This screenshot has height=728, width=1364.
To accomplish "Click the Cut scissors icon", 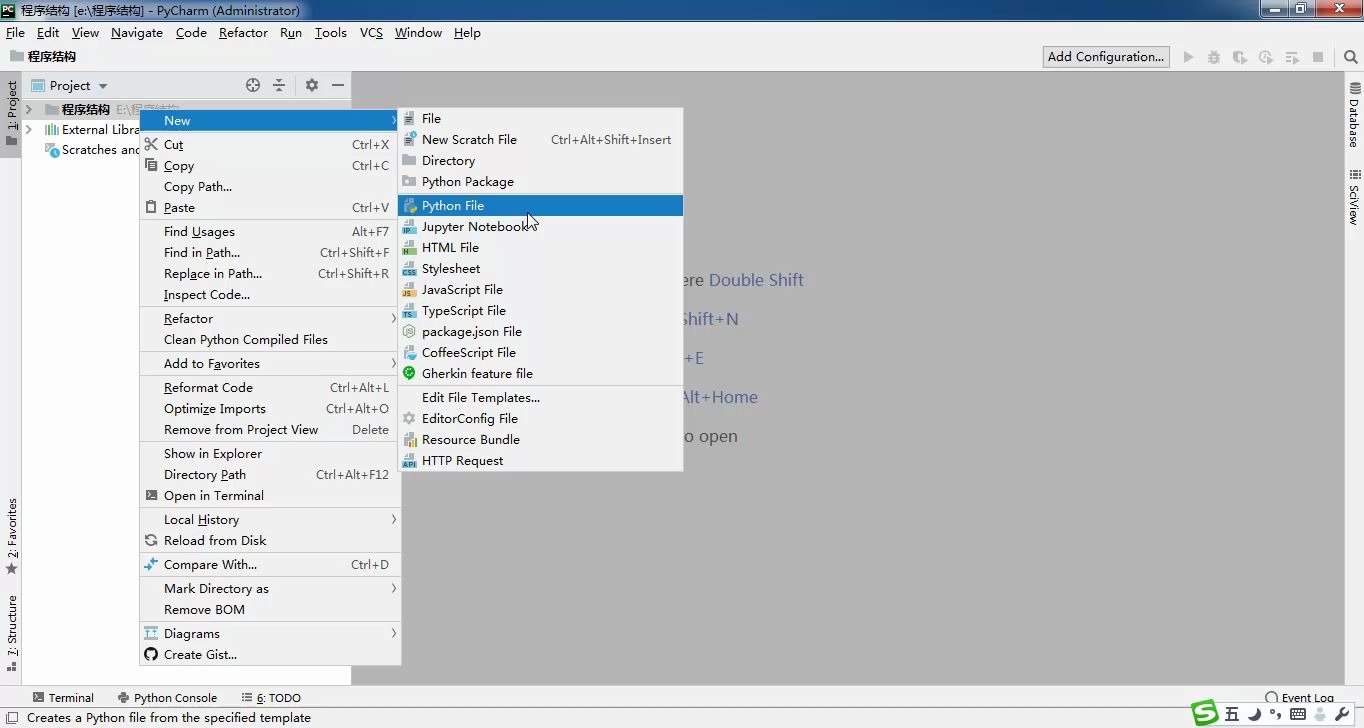I will coord(151,144).
